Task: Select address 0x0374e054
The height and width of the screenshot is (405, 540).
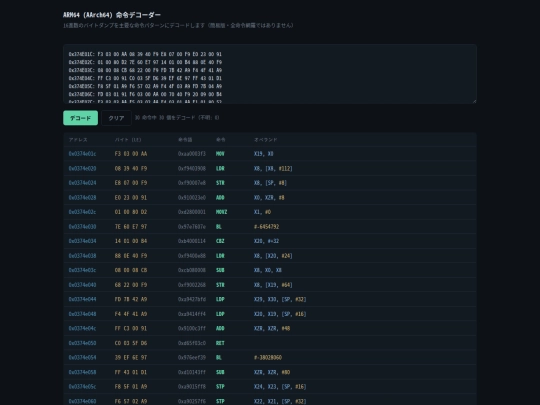Action: [x=82, y=357]
